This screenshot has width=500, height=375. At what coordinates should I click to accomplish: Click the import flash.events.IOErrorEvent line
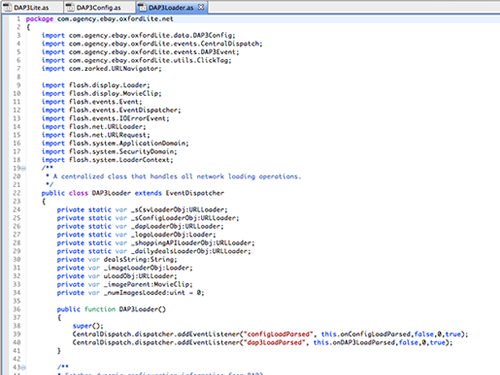(x=105, y=118)
